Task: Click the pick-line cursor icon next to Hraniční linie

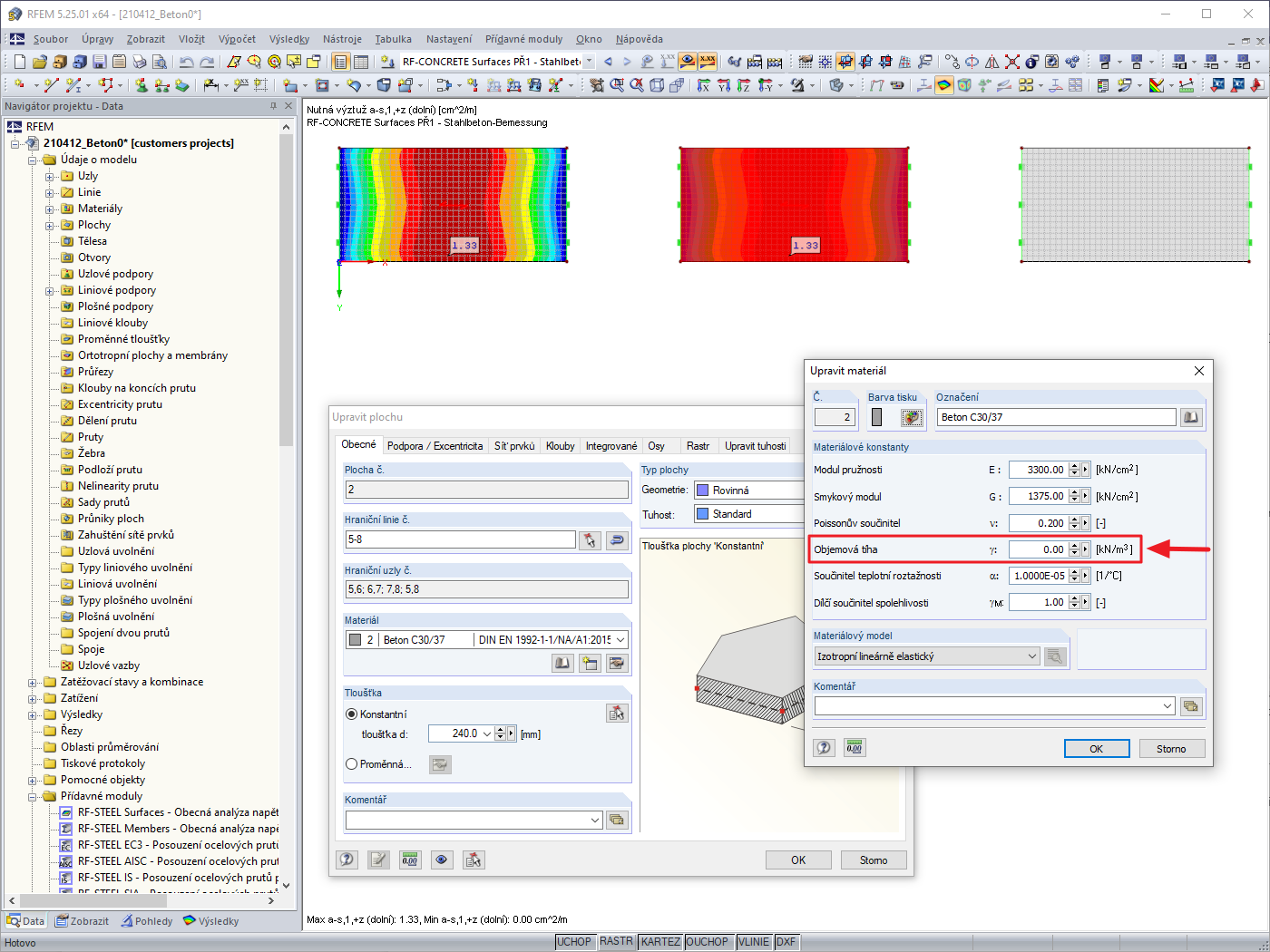Action: tap(590, 539)
